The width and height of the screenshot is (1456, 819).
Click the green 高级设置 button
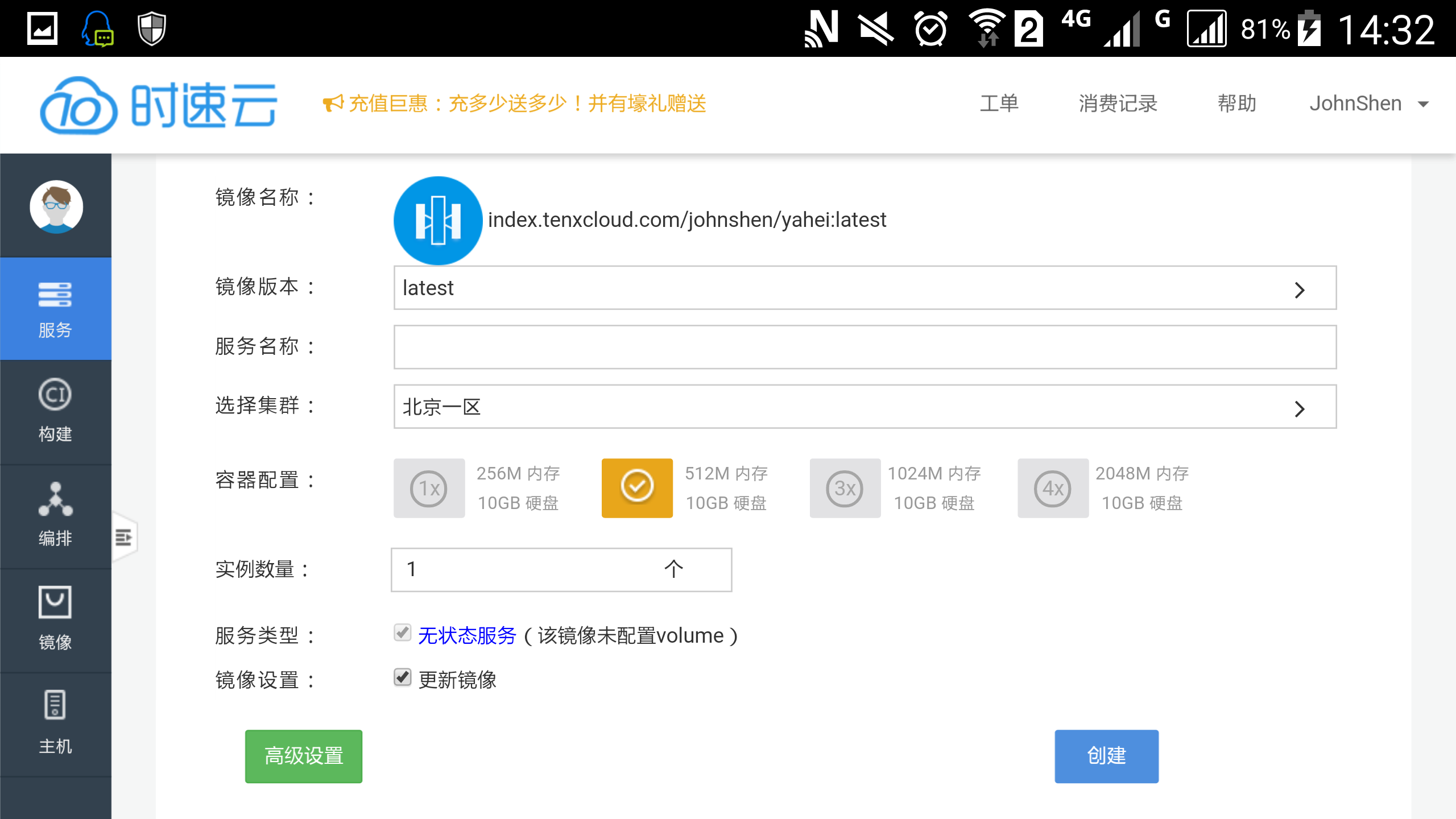tap(304, 756)
